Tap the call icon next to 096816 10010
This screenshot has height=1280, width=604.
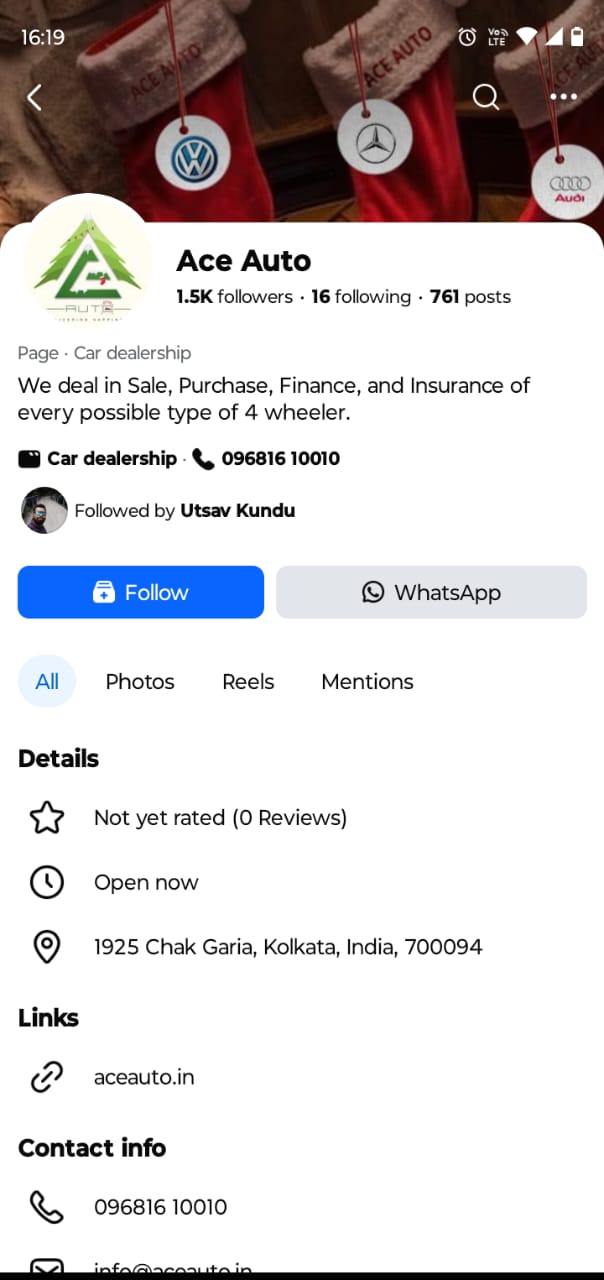tap(203, 459)
